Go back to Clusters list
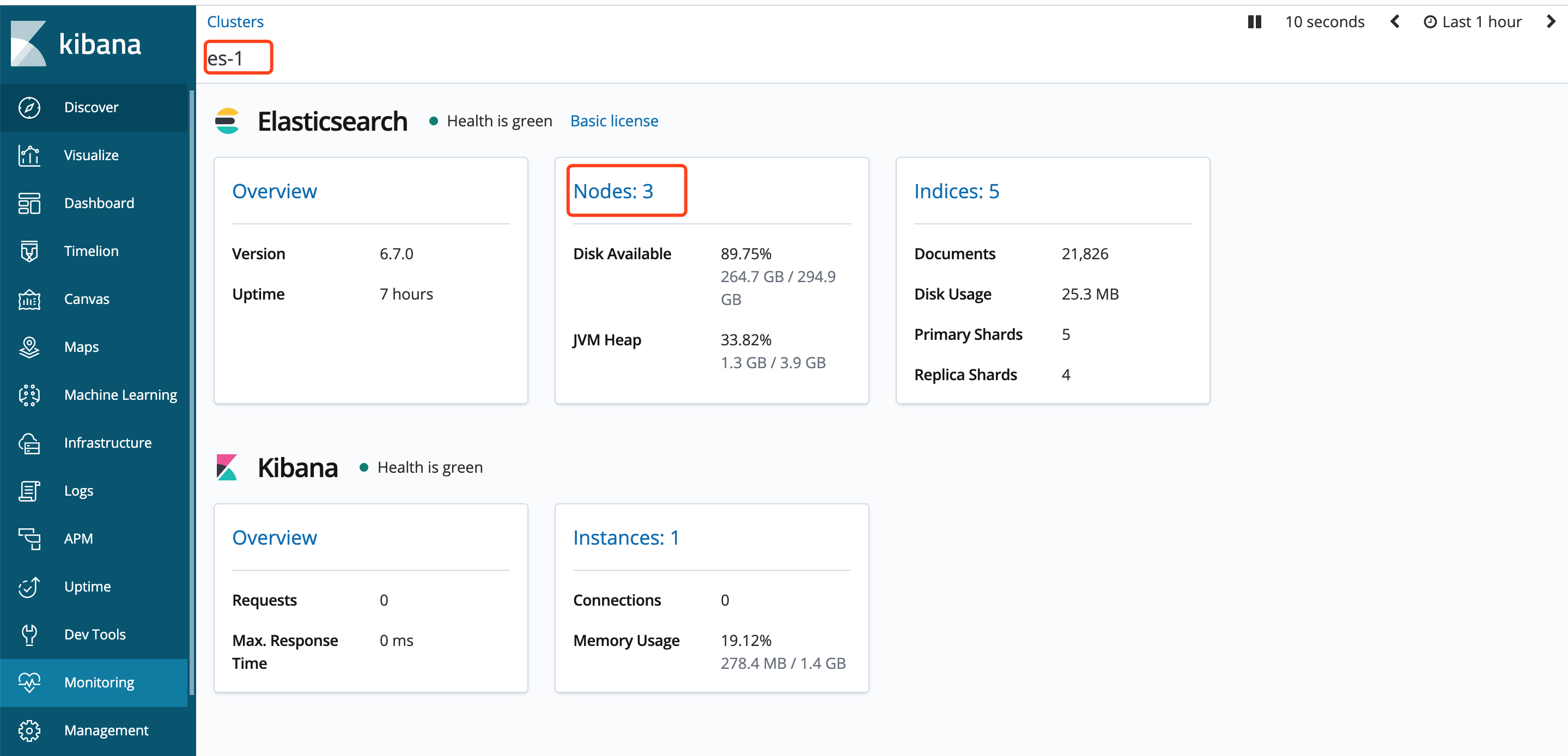This screenshot has width=1568, height=756. pyautogui.click(x=235, y=21)
